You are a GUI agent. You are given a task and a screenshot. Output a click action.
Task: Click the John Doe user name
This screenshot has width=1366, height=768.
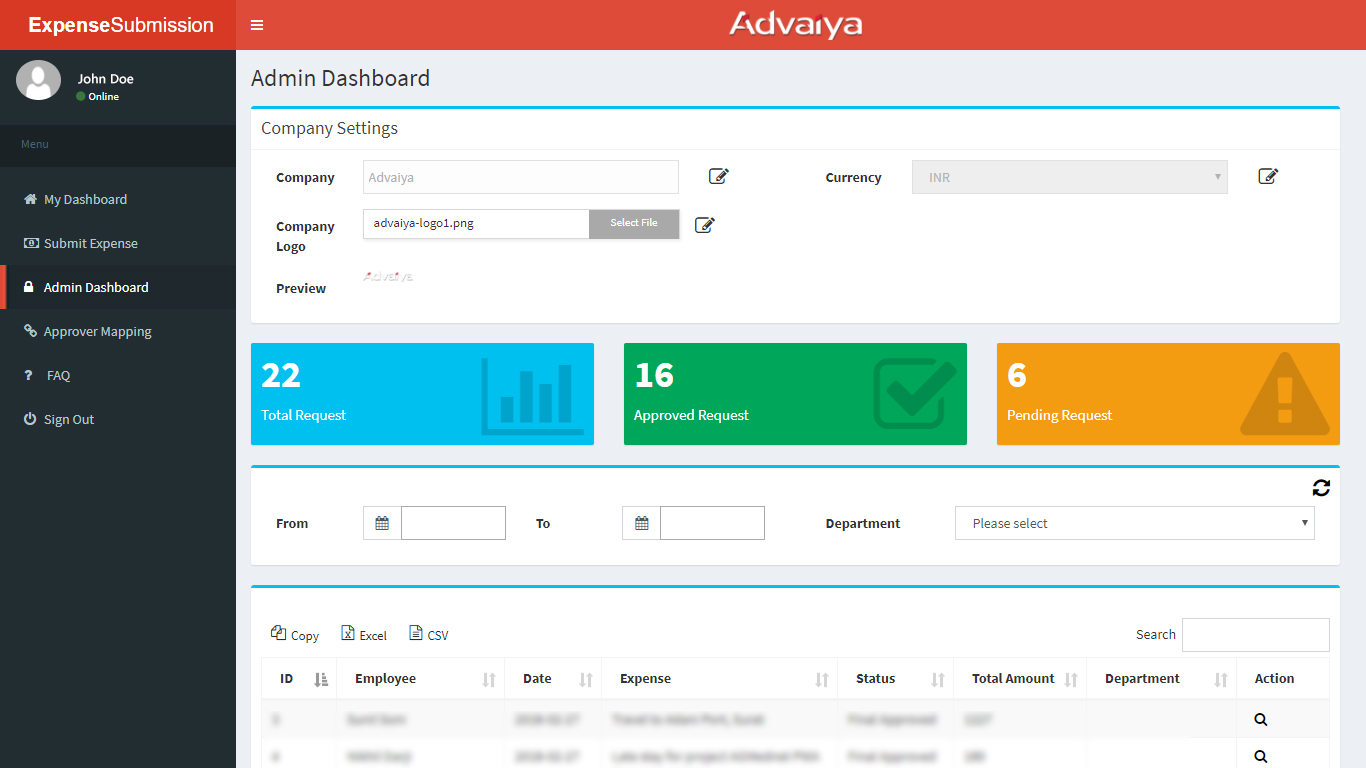[105, 79]
